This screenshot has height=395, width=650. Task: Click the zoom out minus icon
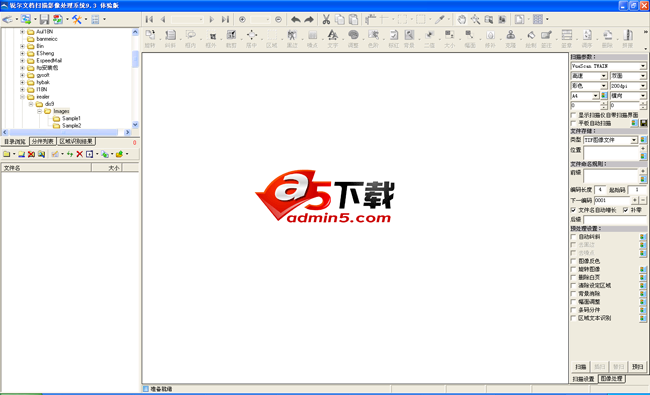[279, 19]
